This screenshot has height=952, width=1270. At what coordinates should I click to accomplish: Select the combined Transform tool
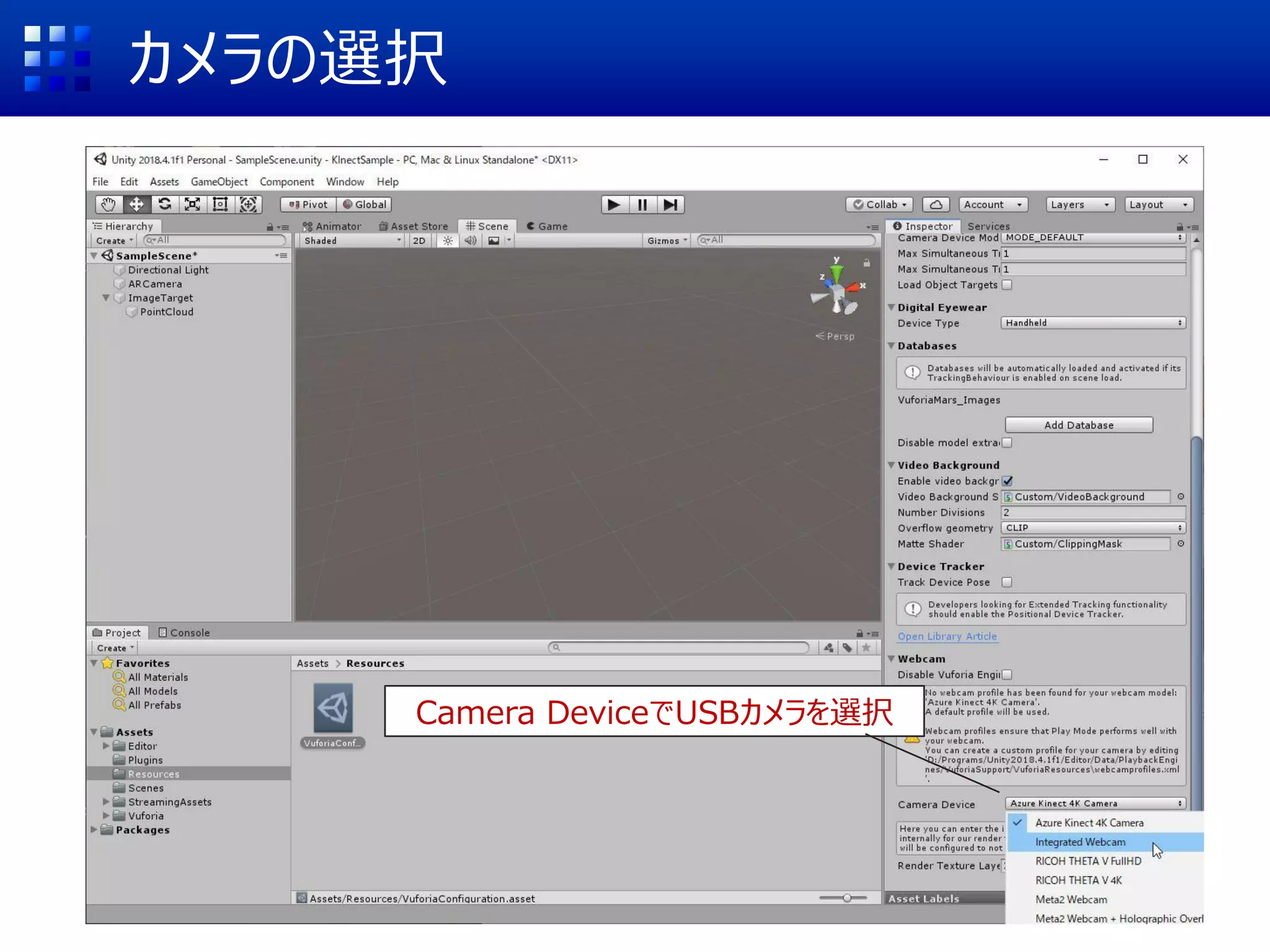tap(248, 205)
